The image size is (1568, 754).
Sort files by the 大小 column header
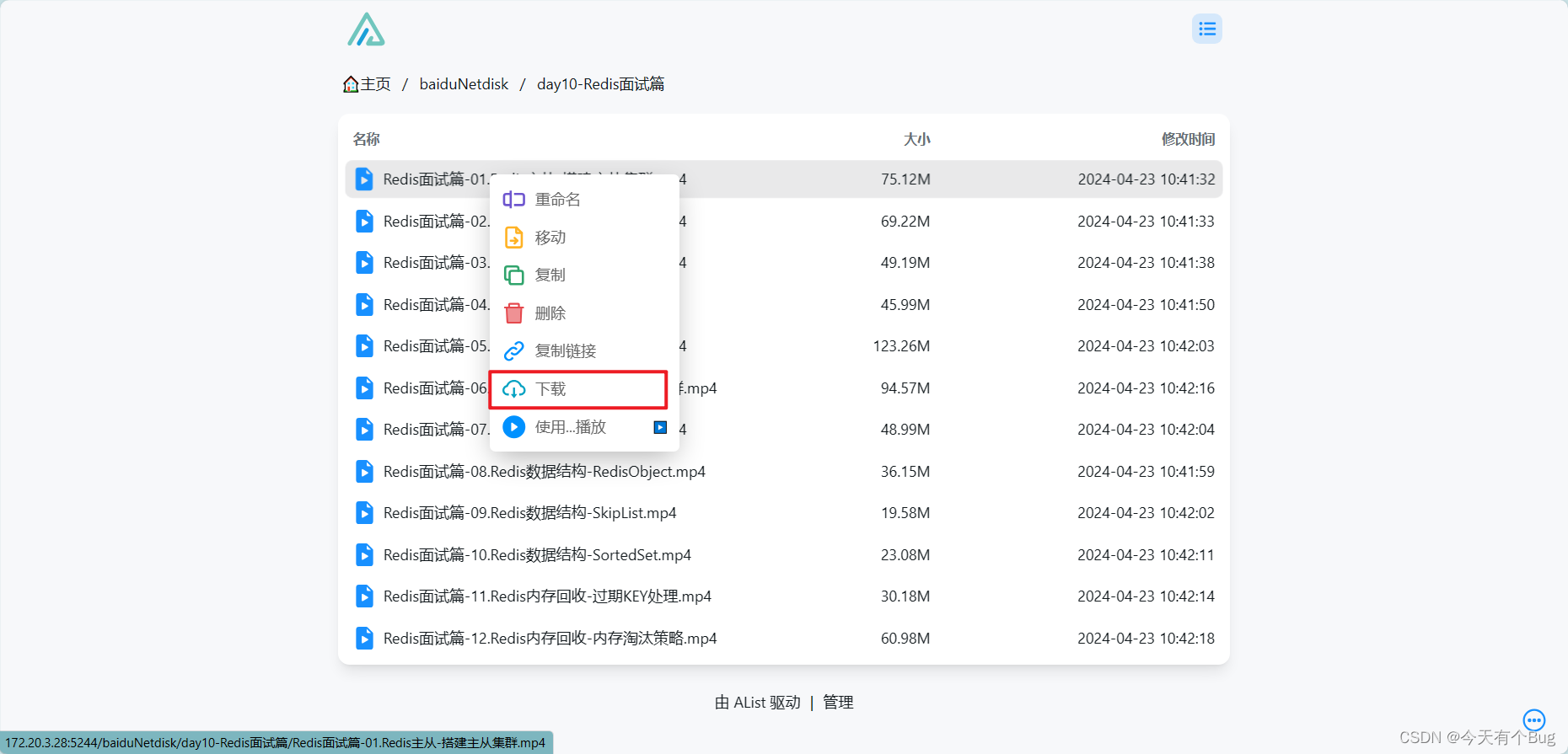pyautogui.click(x=917, y=139)
